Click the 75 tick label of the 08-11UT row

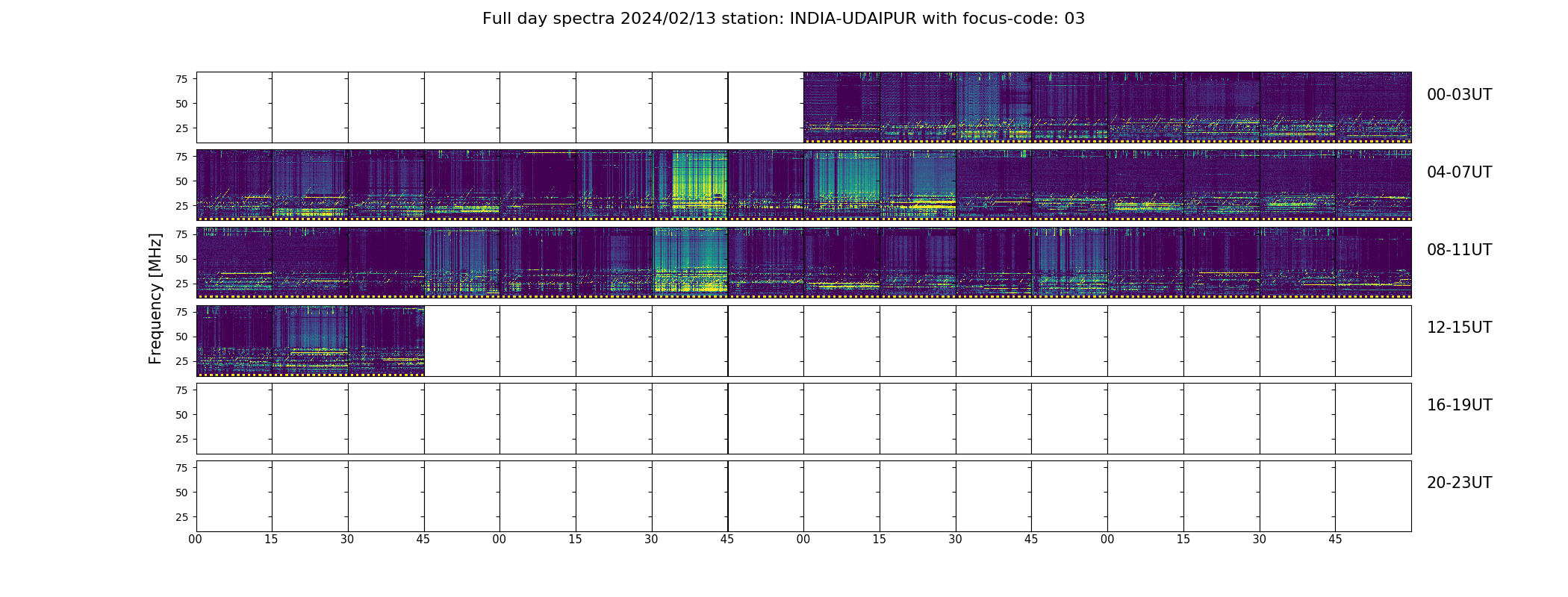point(181,234)
